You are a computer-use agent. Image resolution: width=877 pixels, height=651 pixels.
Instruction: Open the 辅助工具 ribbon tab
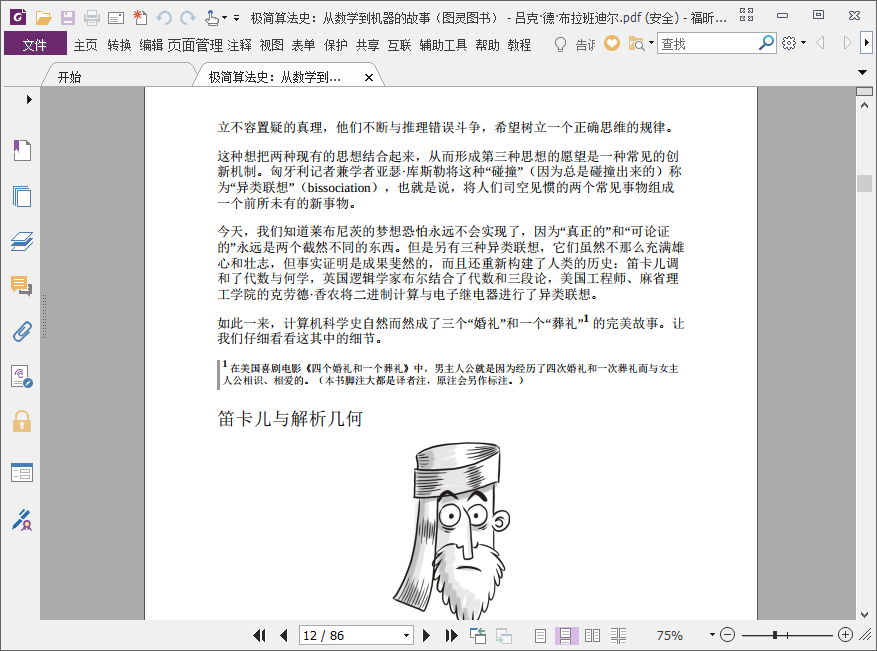444,45
